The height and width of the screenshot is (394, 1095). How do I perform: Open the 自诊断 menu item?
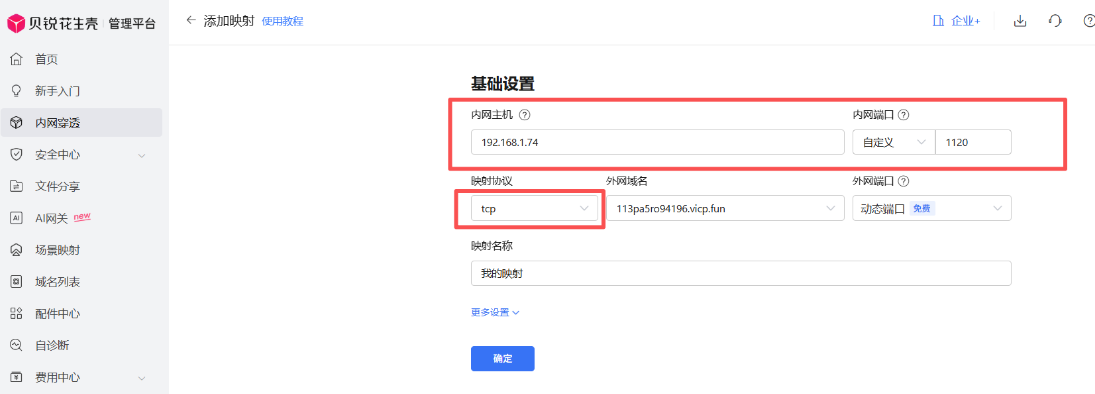coord(82,345)
